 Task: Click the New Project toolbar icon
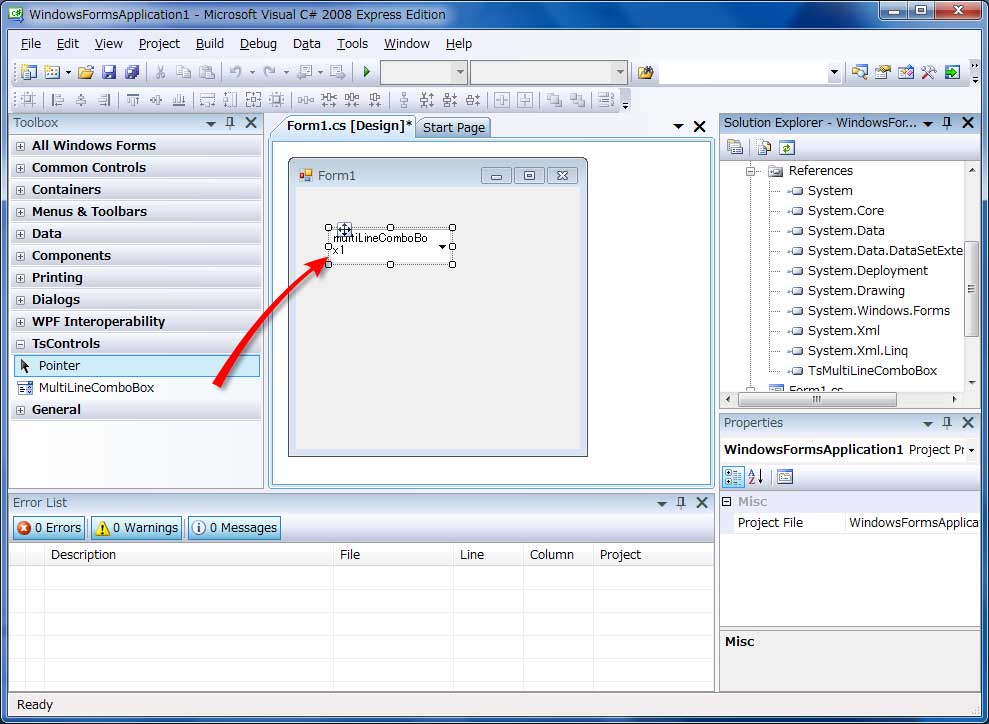(29, 72)
